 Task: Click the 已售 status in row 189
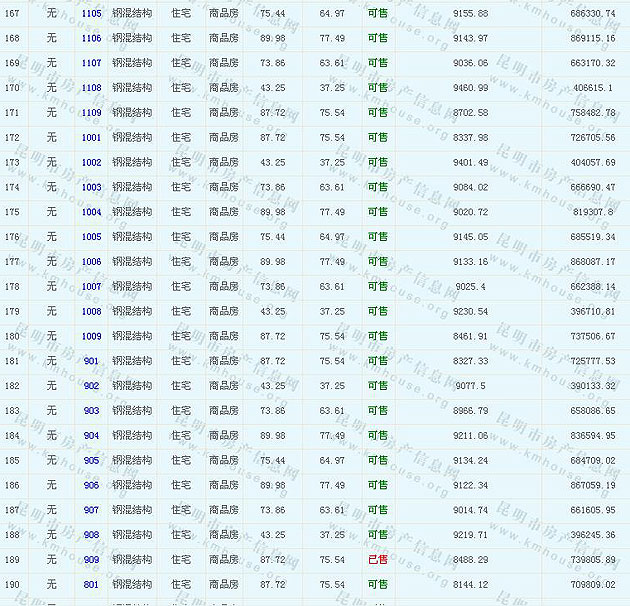(377, 560)
